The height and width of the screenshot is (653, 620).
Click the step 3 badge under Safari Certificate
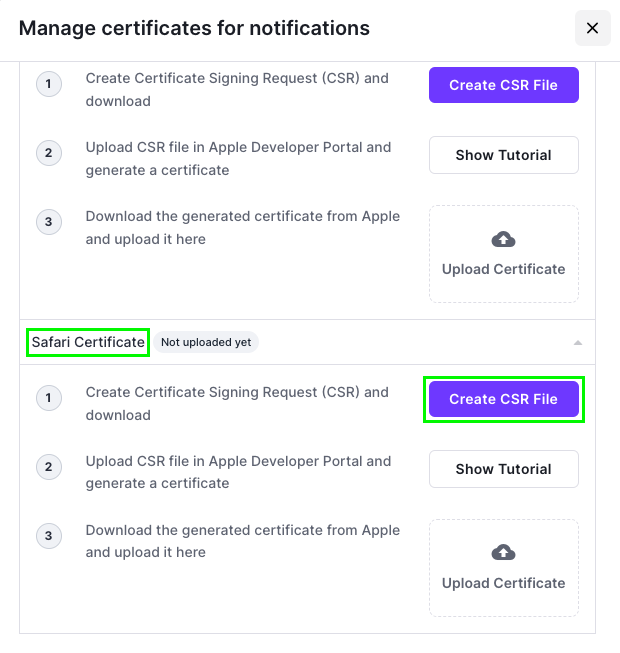(x=48, y=536)
